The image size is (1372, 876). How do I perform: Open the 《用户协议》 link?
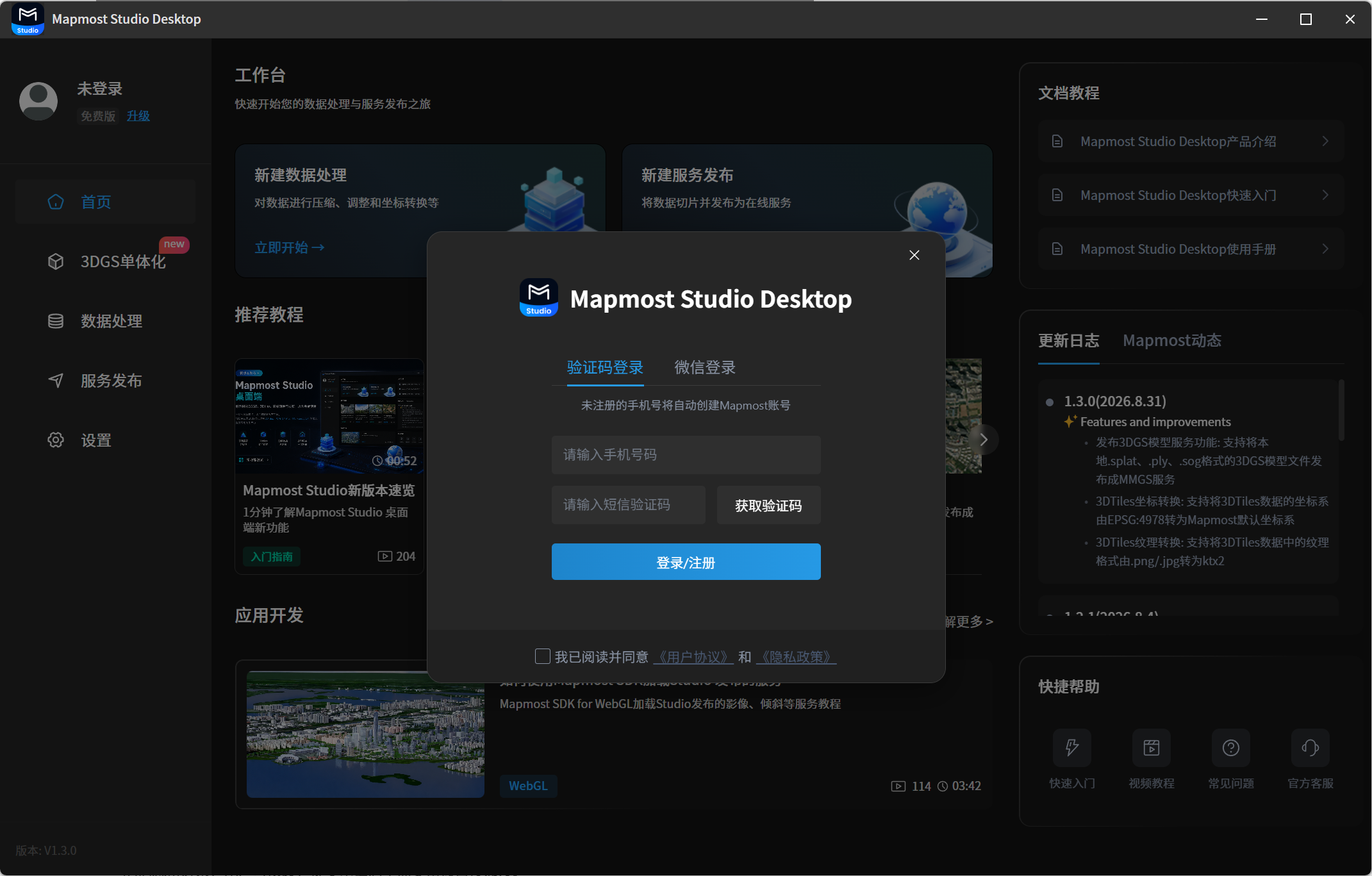point(693,657)
